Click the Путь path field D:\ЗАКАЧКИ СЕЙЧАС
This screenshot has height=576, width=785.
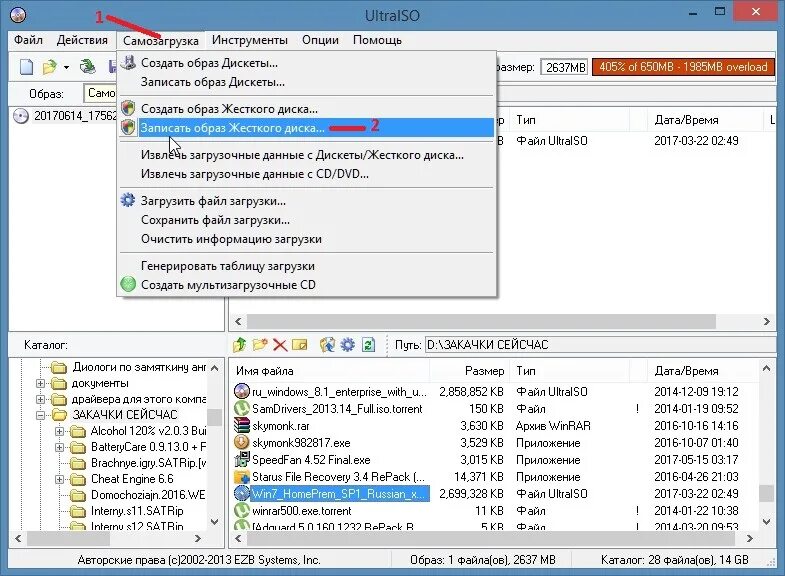[600, 345]
